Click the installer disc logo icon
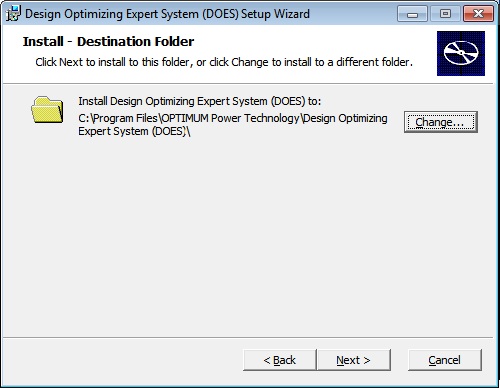The width and height of the screenshot is (500, 388). 461,53
